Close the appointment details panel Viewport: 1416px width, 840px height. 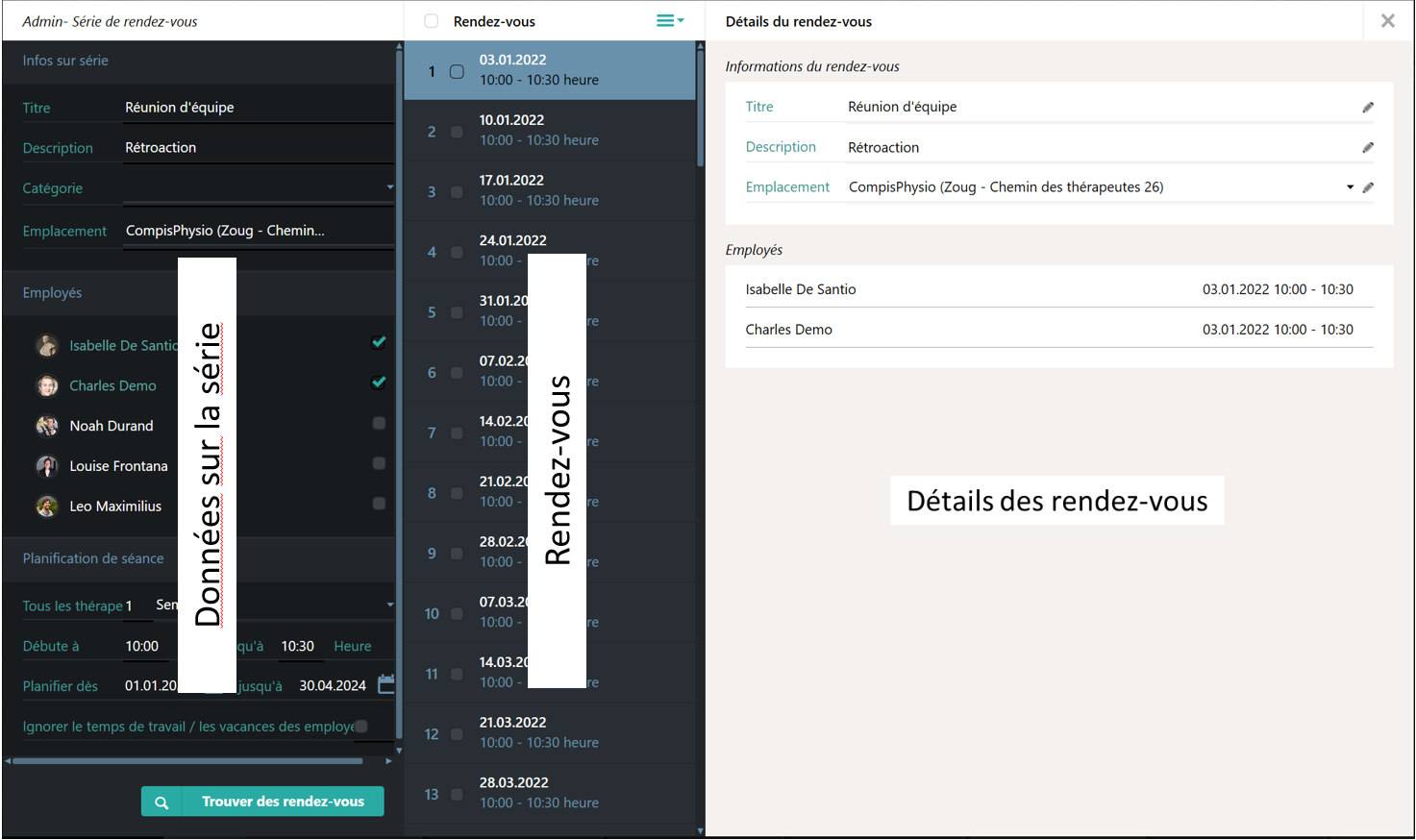[1387, 21]
